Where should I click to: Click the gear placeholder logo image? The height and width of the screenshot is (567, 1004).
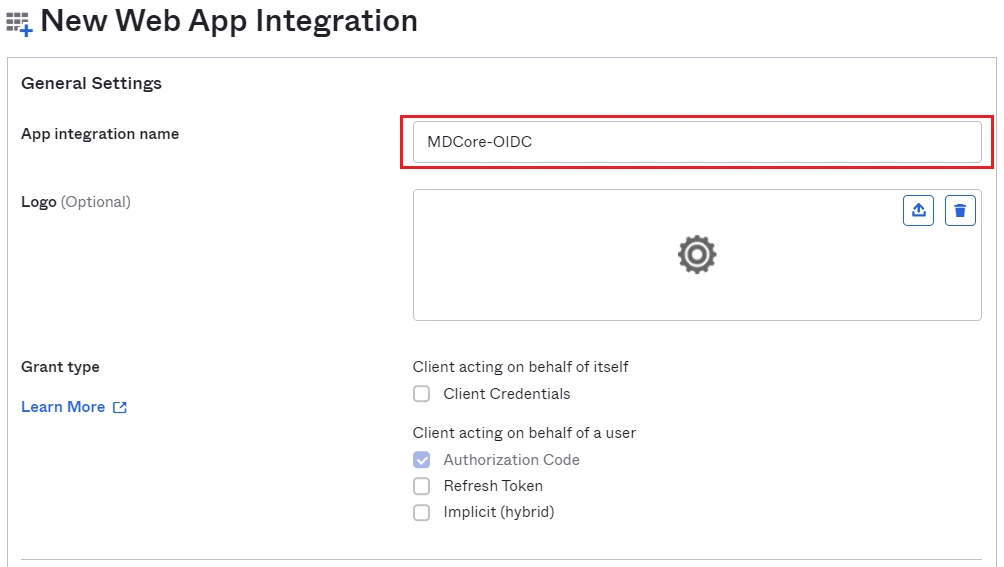697,255
